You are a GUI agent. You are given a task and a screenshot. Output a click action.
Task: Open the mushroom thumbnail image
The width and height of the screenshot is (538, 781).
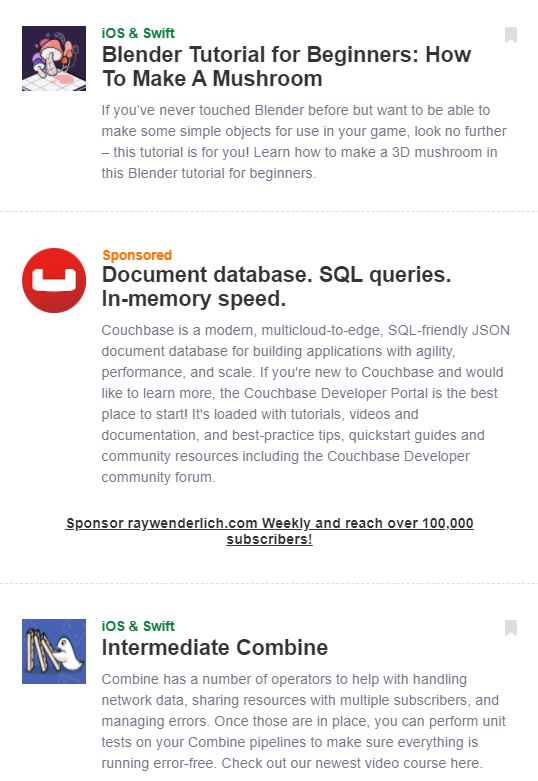tap(54, 58)
